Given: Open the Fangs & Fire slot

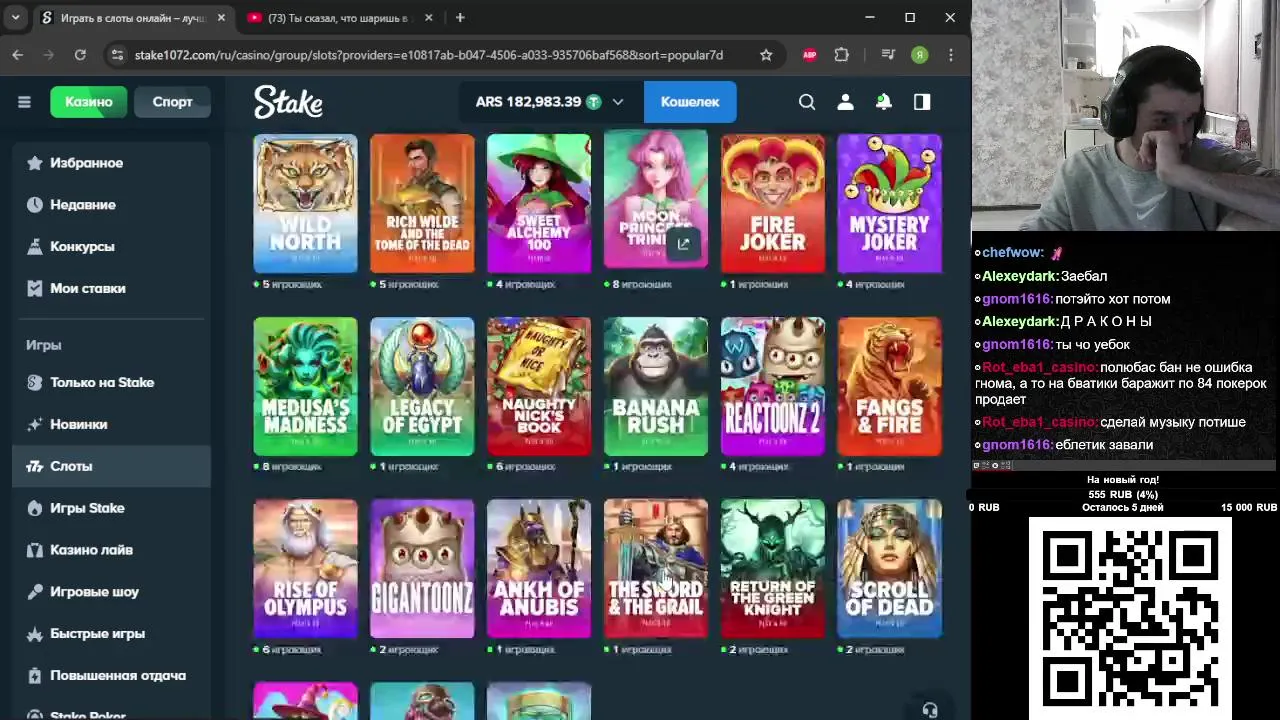Looking at the screenshot, I should (x=889, y=387).
